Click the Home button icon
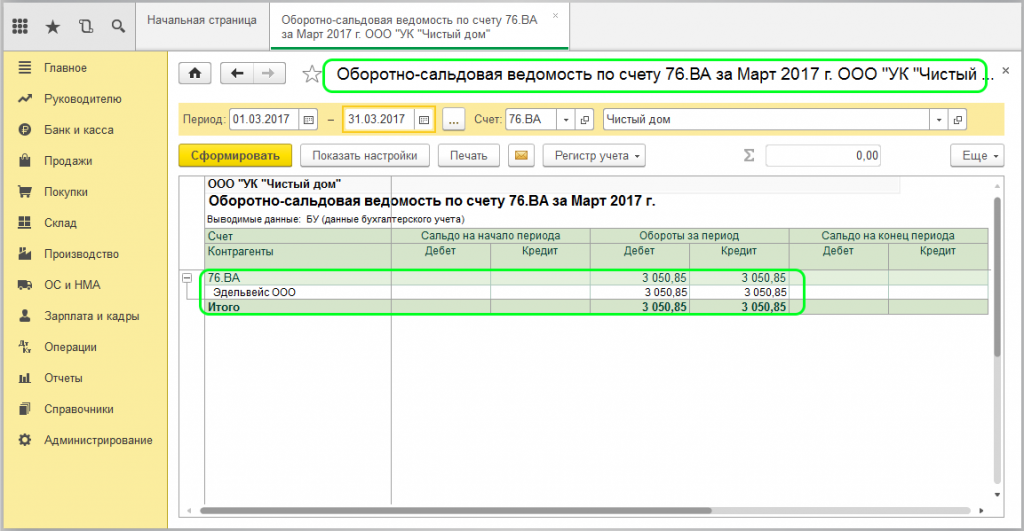The width and height of the screenshot is (1024, 531). click(195, 73)
